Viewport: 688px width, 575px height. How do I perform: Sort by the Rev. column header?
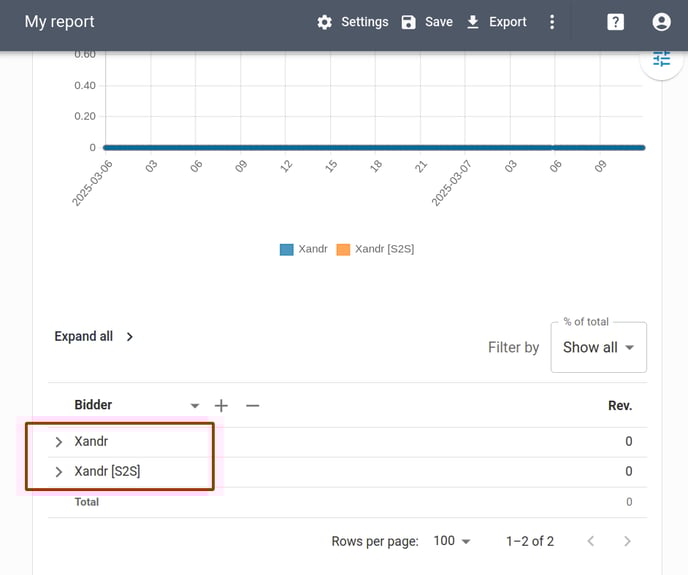click(x=620, y=406)
